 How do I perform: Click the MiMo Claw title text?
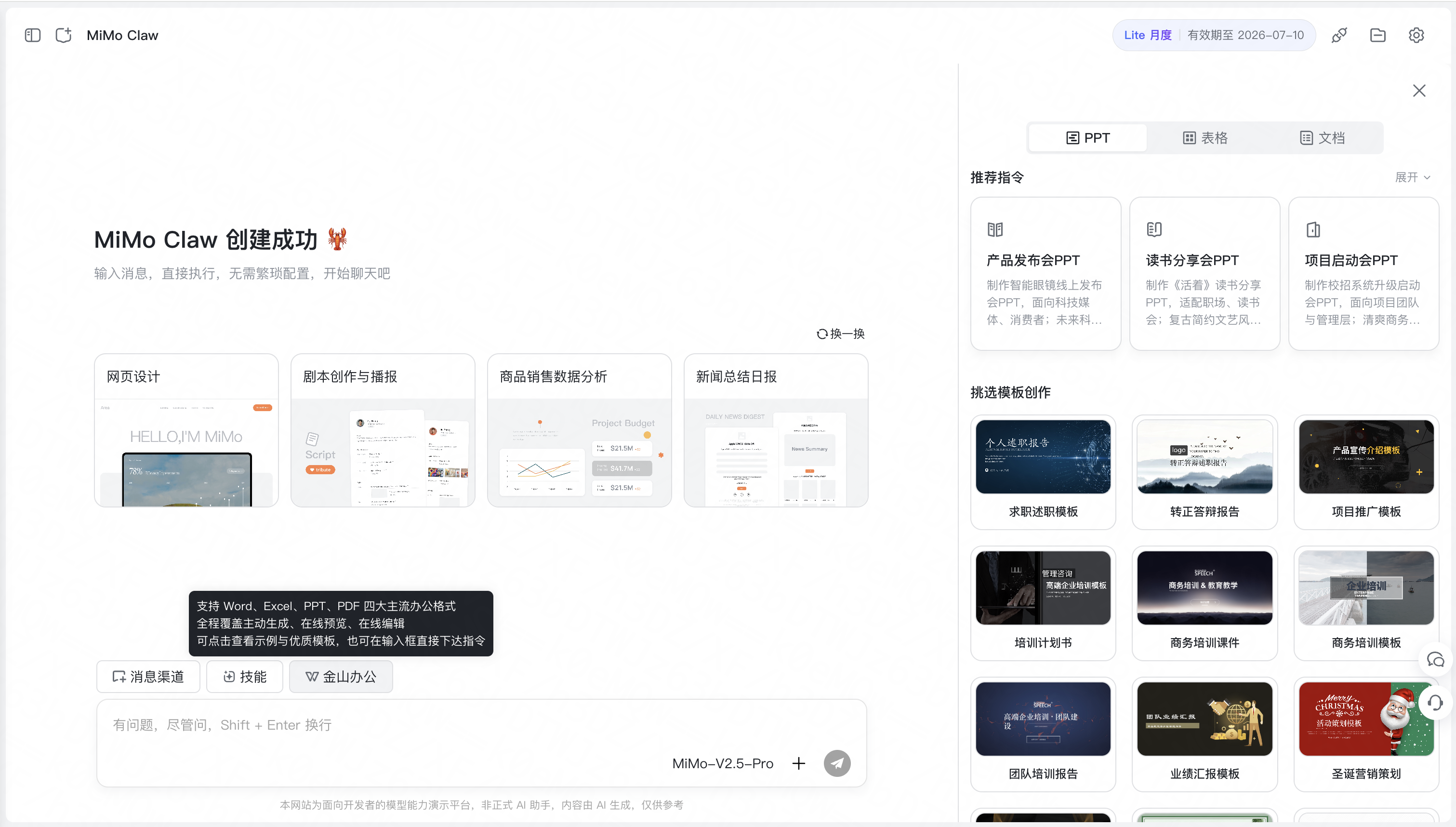point(122,35)
